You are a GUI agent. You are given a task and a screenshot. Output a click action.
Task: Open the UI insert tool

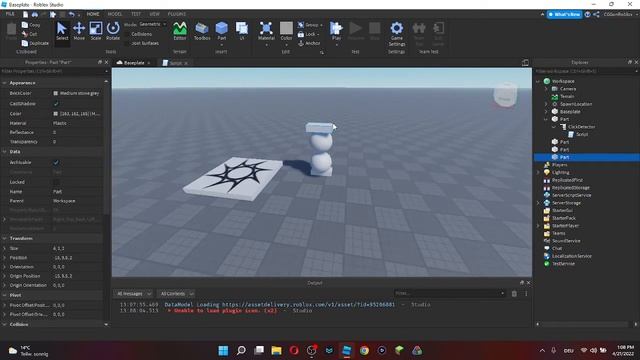(242, 31)
